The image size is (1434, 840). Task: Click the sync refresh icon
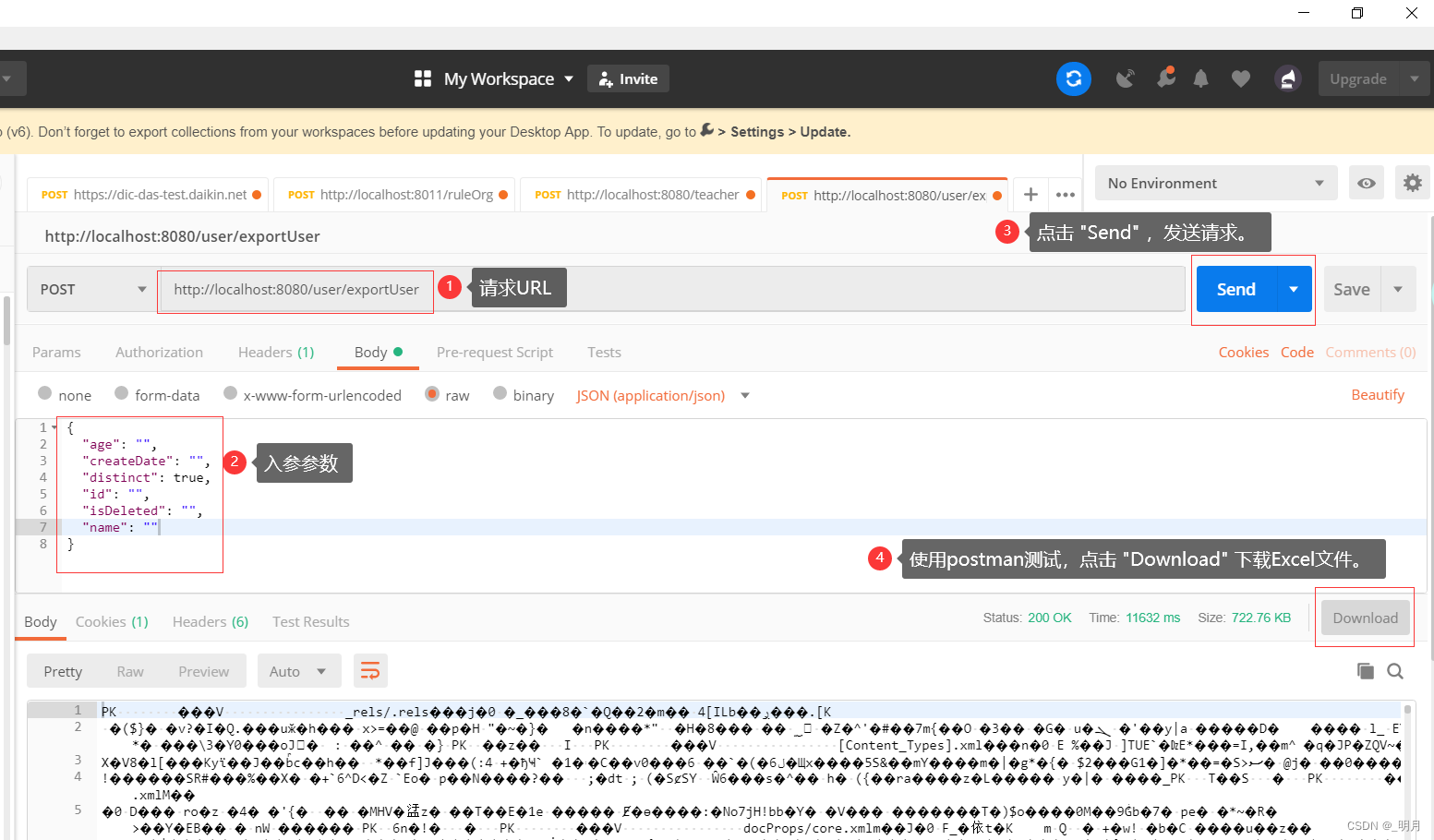(1073, 78)
